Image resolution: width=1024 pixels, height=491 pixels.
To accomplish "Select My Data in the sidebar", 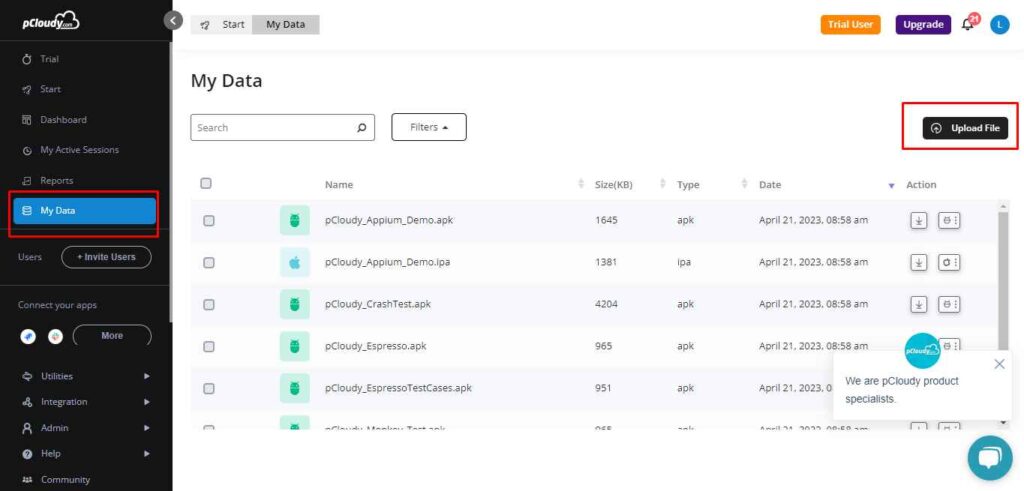I will tap(85, 211).
